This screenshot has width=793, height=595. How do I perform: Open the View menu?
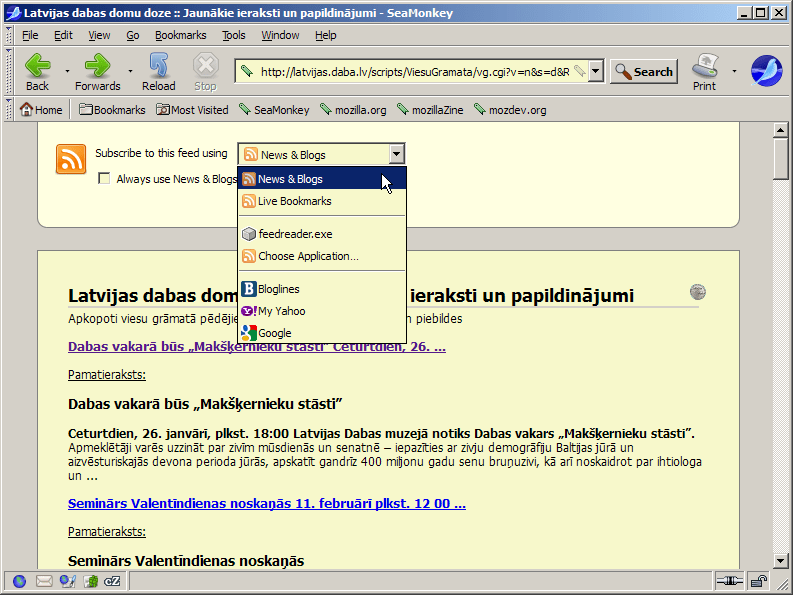pos(99,35)
